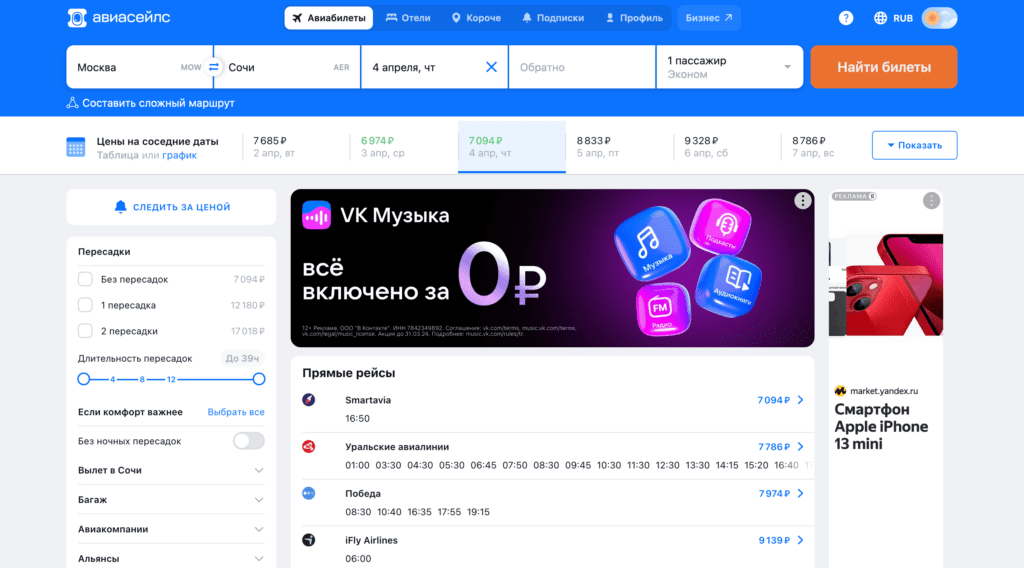Expand the Багаж filter section
The image size is (1024, 568).
pos(171,499)
